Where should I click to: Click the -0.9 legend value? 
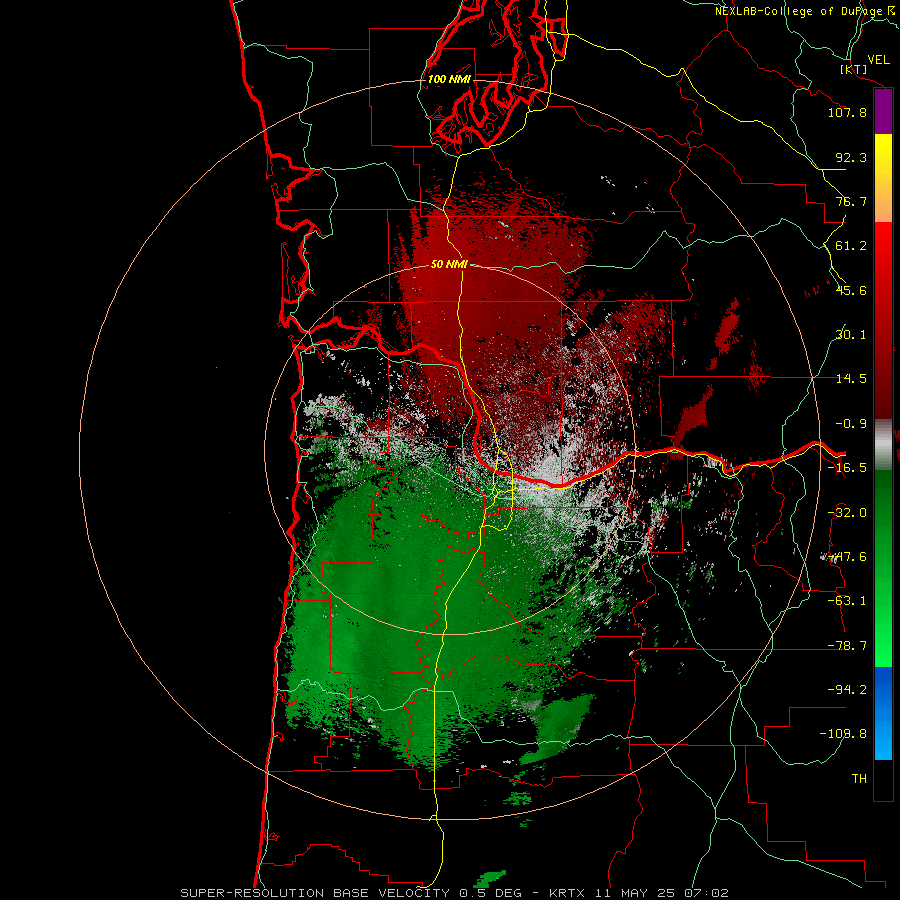tap(851, 424)
